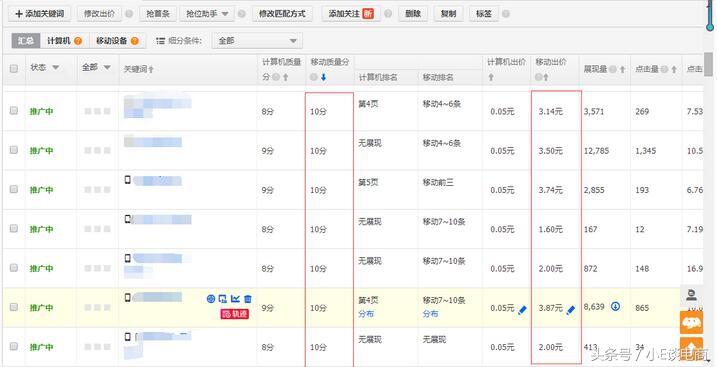Screen dimensions: 717x367
Task: Open 分布 link under 移动7~10条 in highlighted row
Action: click(x=430, y=314)
